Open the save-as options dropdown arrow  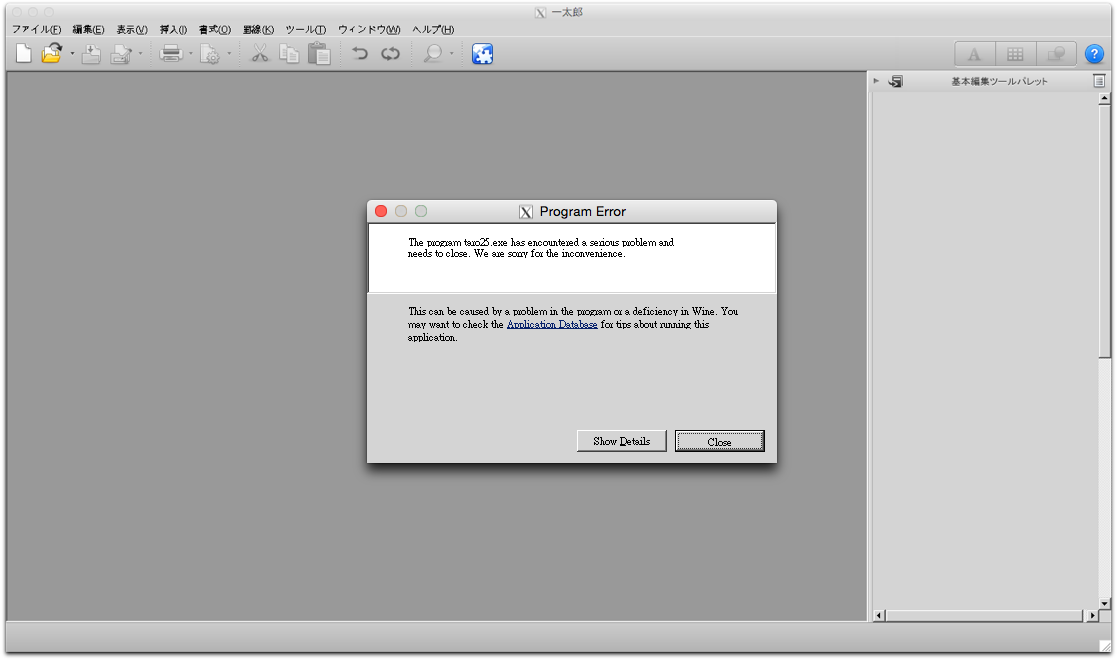tap(140, 54)
